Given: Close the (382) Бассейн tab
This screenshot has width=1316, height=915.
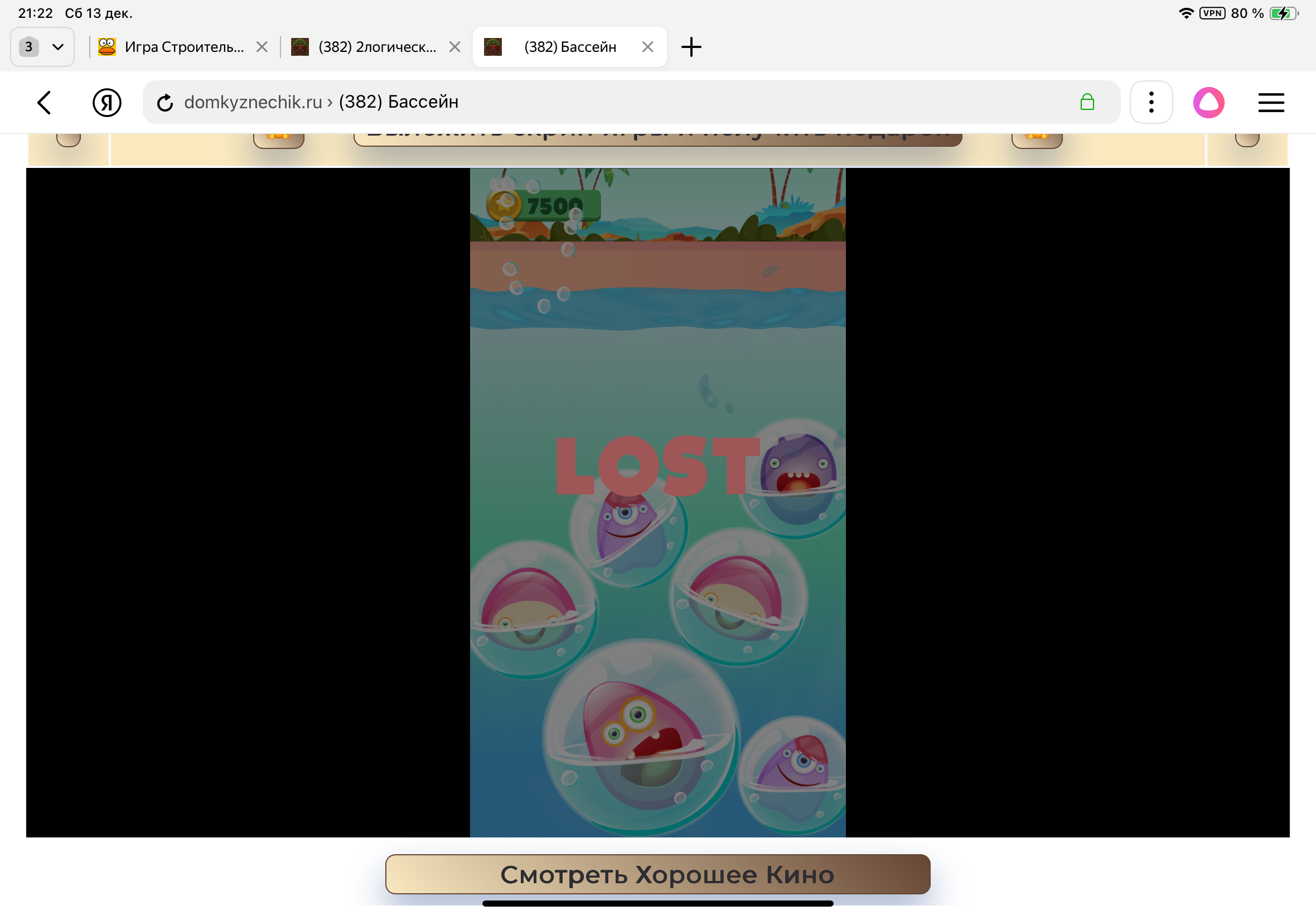Looking at the screenshot, I should click(647, 47).
